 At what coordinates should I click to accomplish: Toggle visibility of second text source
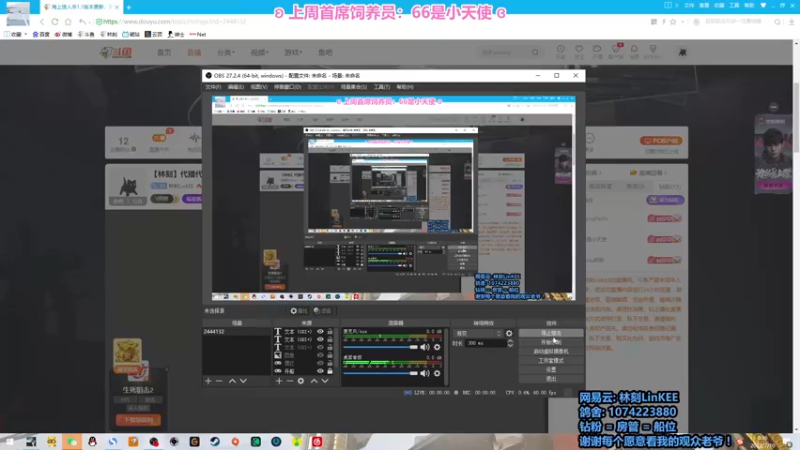pos(320,339)
